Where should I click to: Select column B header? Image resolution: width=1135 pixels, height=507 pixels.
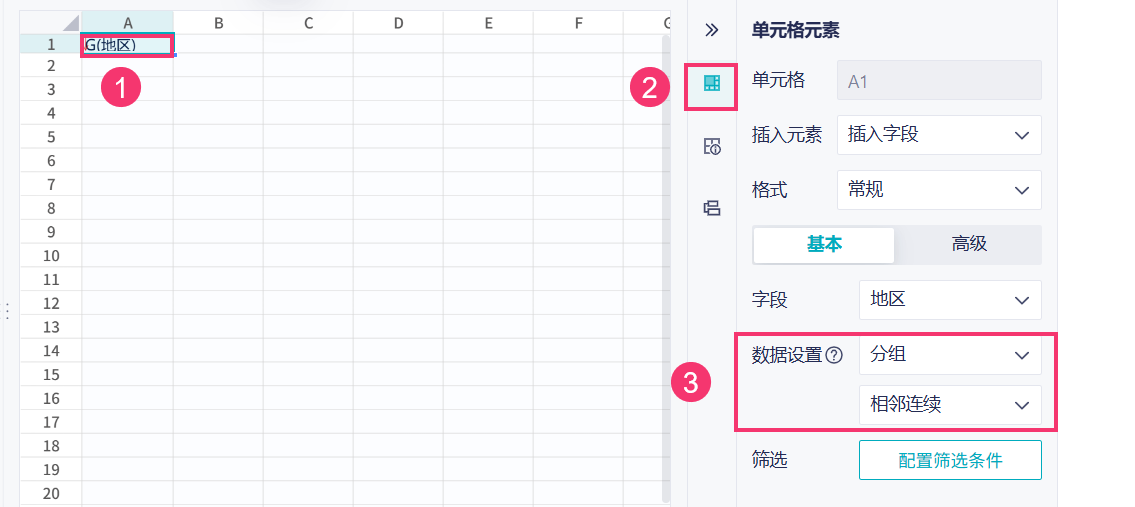coord(218,22)
